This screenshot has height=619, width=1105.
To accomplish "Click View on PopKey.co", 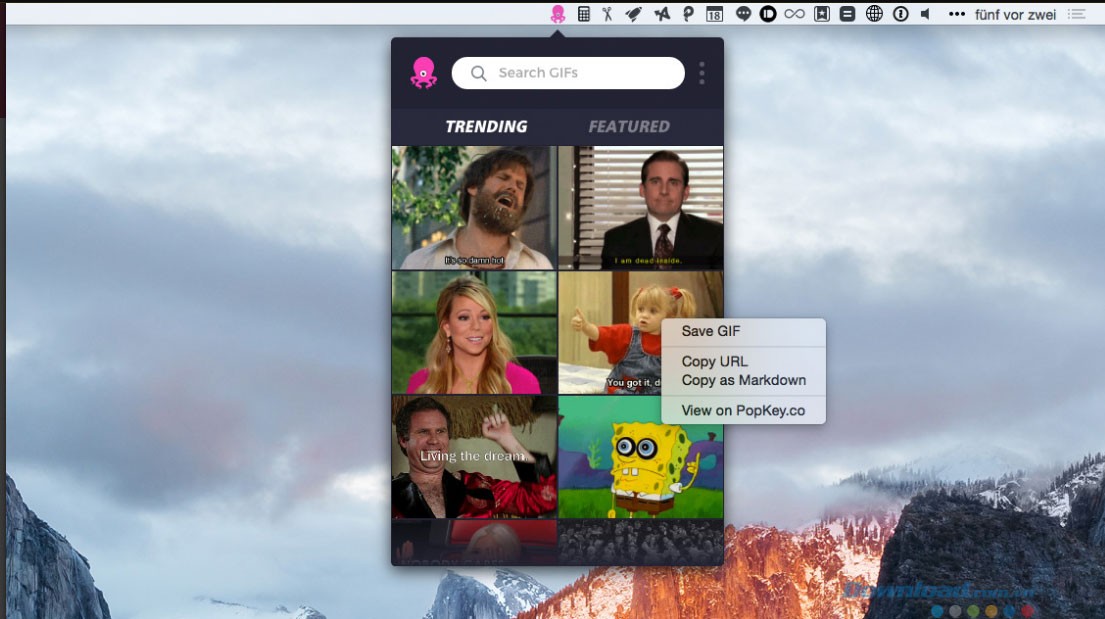I will click(x=743, y=410).
